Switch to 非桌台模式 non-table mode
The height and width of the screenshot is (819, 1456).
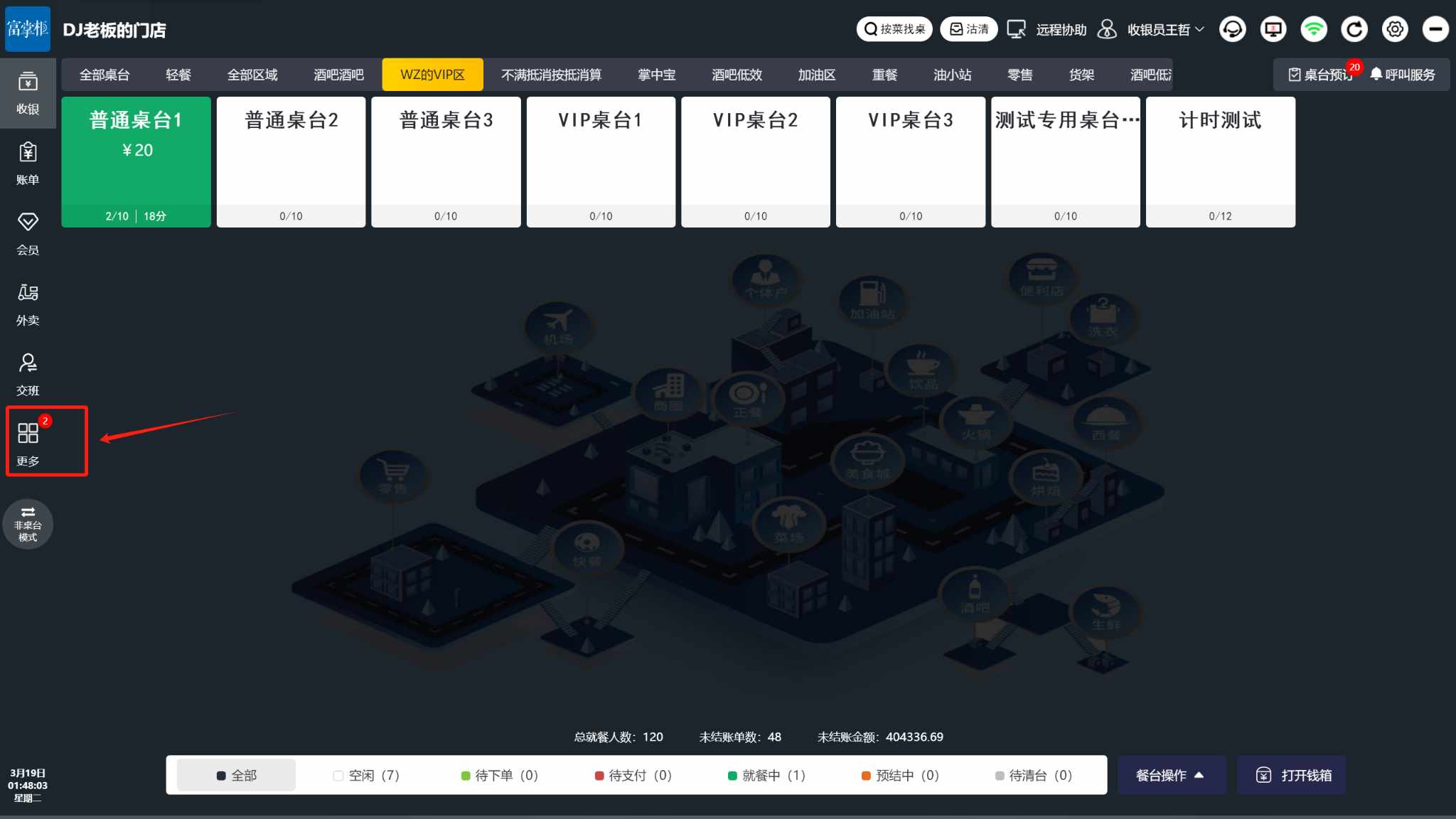pos(28,525)
